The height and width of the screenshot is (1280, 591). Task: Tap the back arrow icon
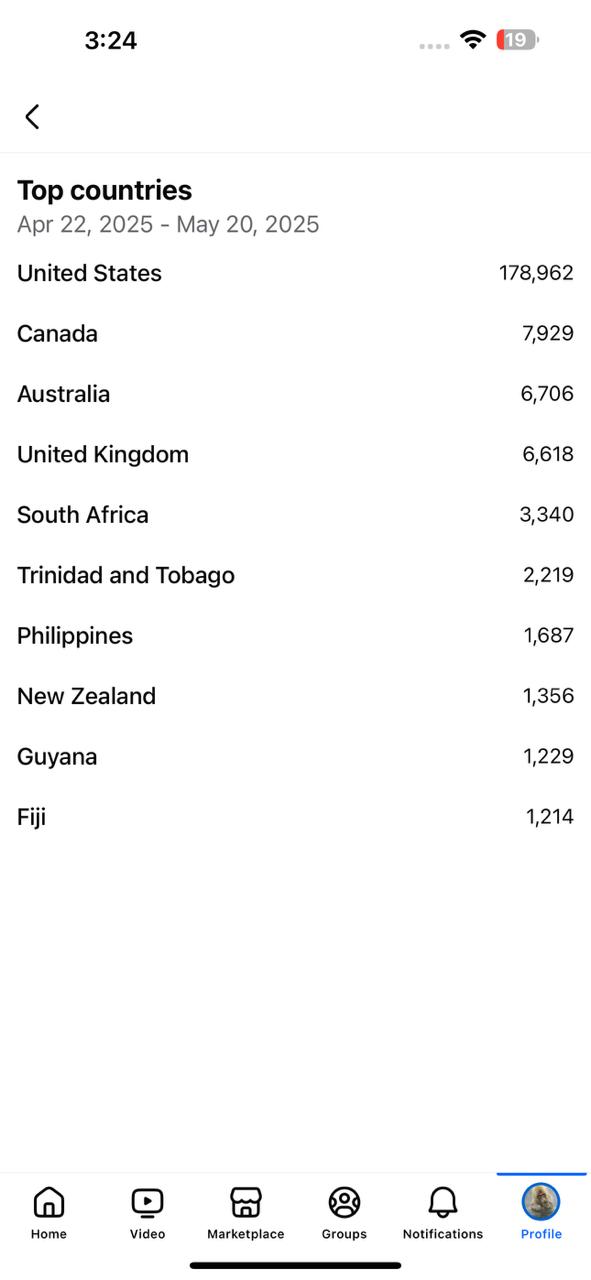tap(32, 117)
